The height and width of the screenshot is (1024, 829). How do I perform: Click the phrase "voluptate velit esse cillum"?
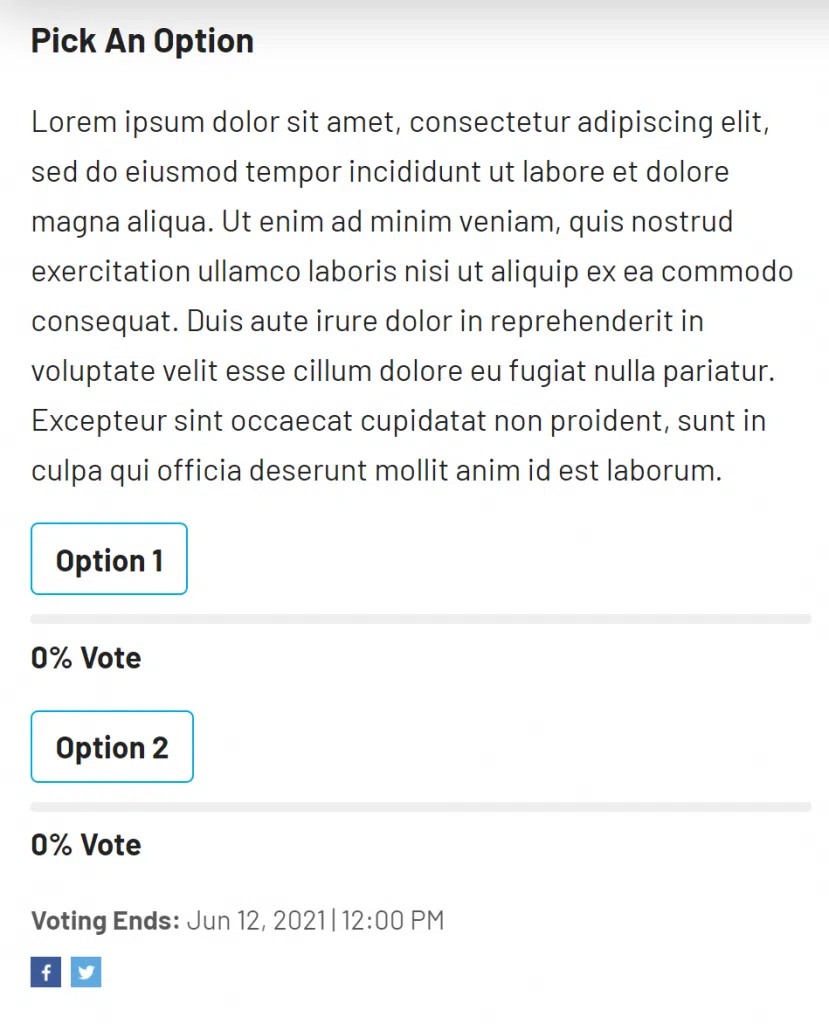click(214, 371)
